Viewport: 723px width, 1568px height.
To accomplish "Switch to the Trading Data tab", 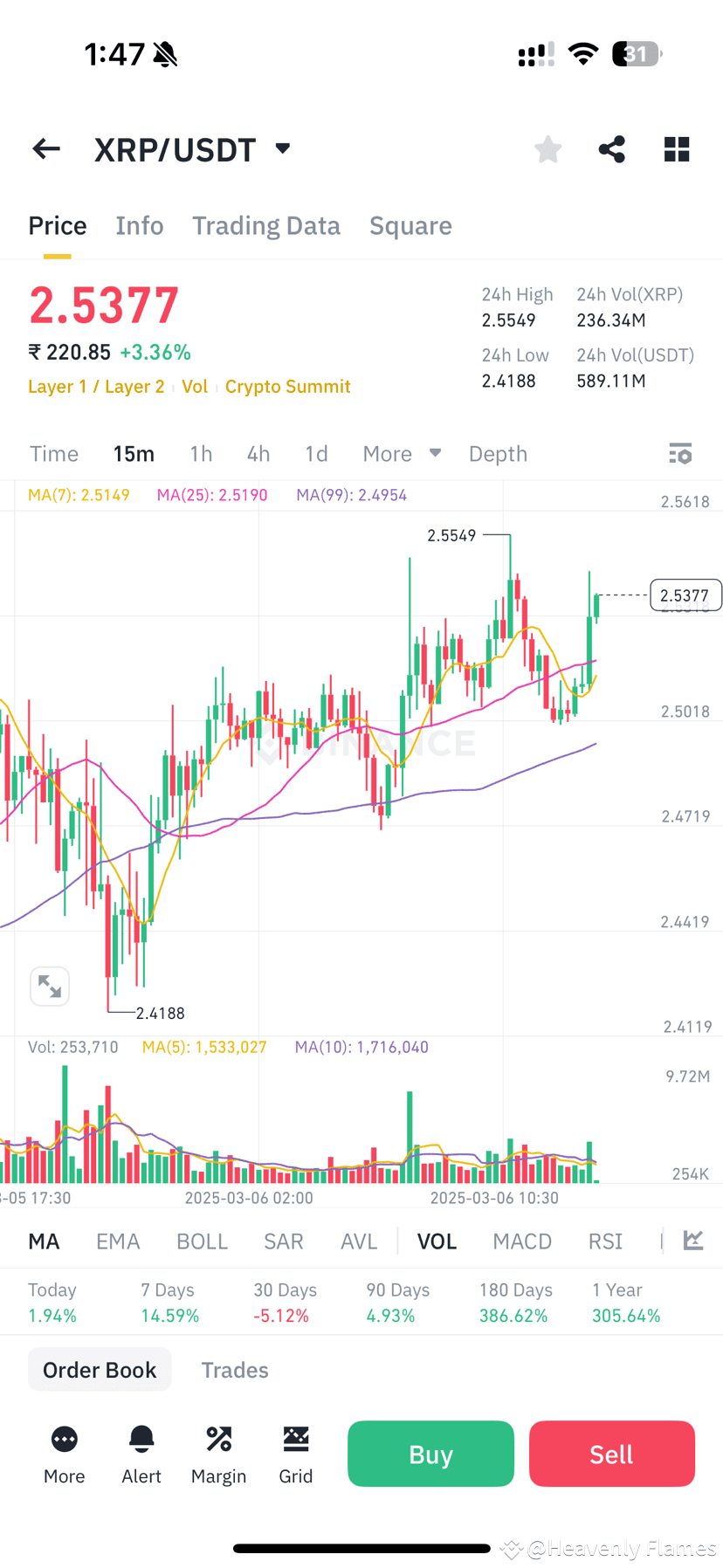I will [x=266, y=225].
